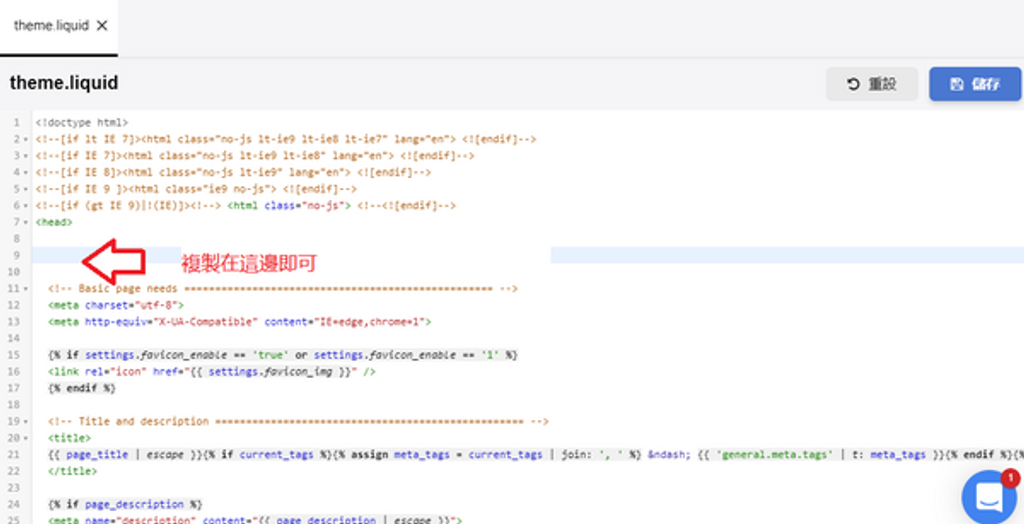Collapse the fold arrow on line 2
Viewport: 1024px width, 524px height.
pos(25,139)
